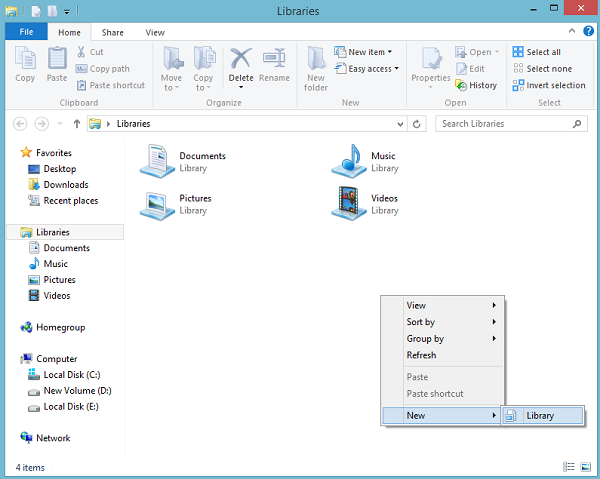Open recent locations dropdown arrow

click(x=60, y=124)
